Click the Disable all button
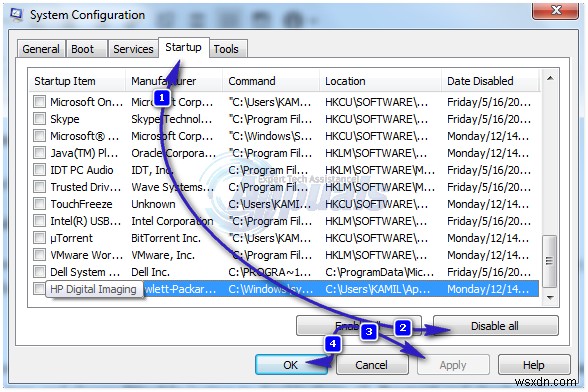This screenshot has height=392, width=588. coord(495,326)
